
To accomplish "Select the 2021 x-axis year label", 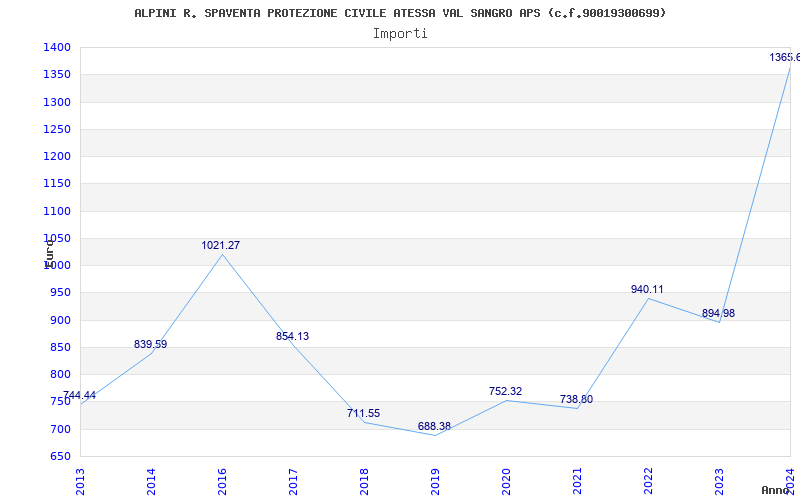I will tap(577, 482).
